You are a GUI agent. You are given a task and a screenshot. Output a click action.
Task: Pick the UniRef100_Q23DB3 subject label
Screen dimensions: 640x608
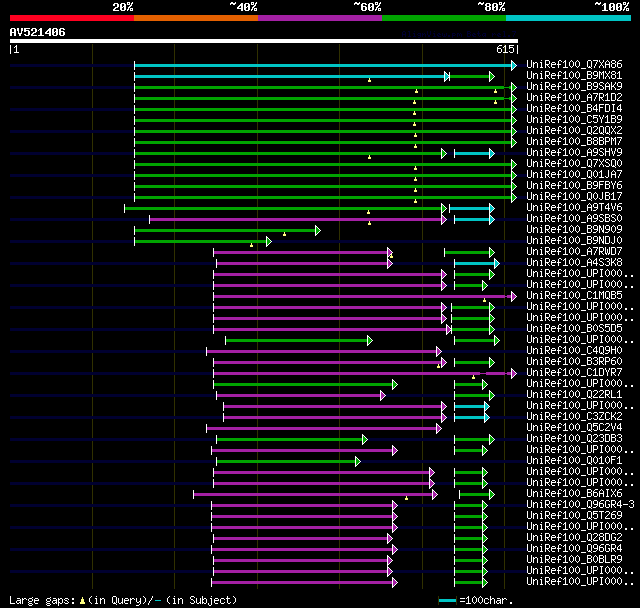coord(574,439)
